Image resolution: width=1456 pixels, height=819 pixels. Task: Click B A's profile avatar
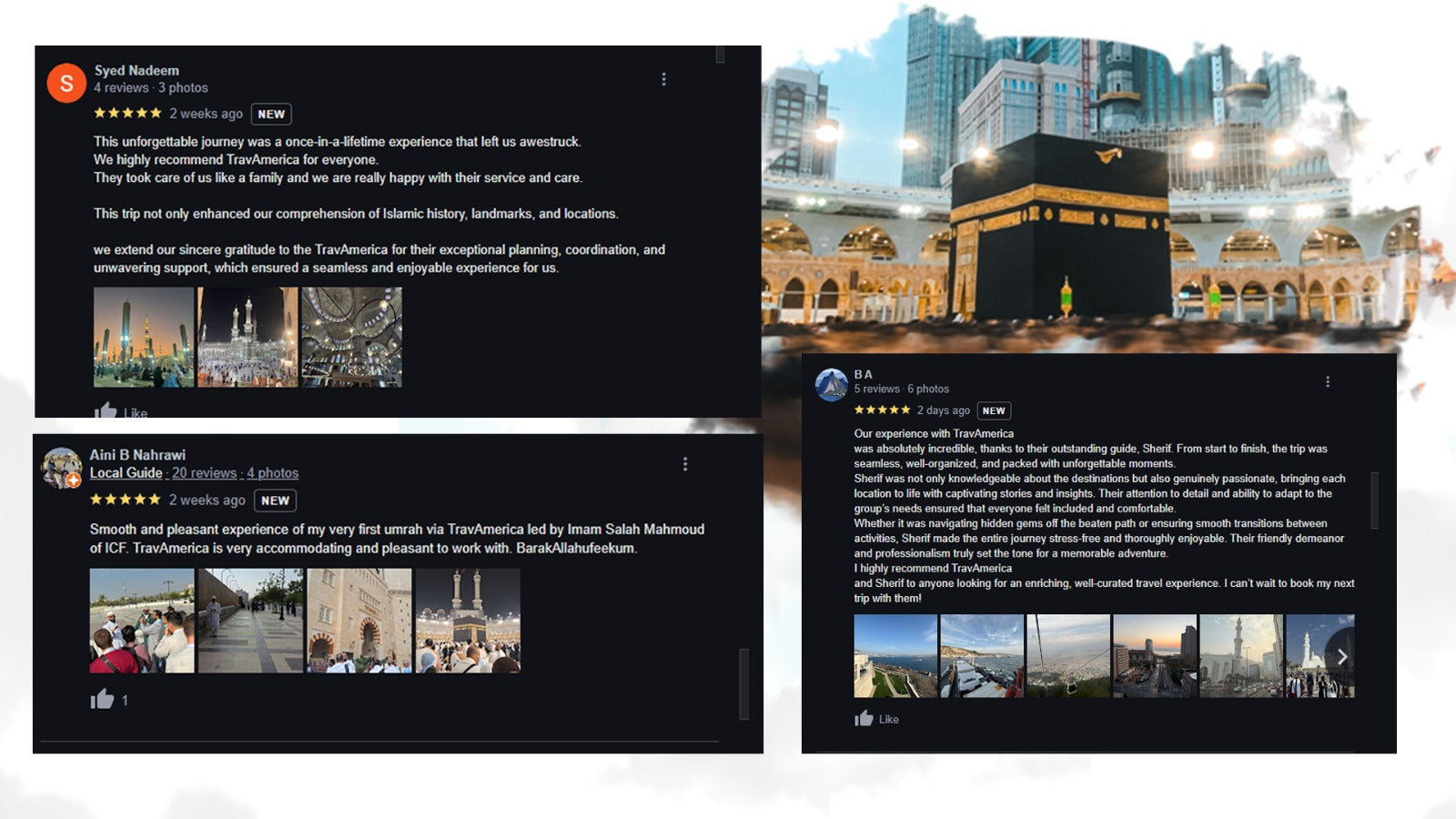832,385
